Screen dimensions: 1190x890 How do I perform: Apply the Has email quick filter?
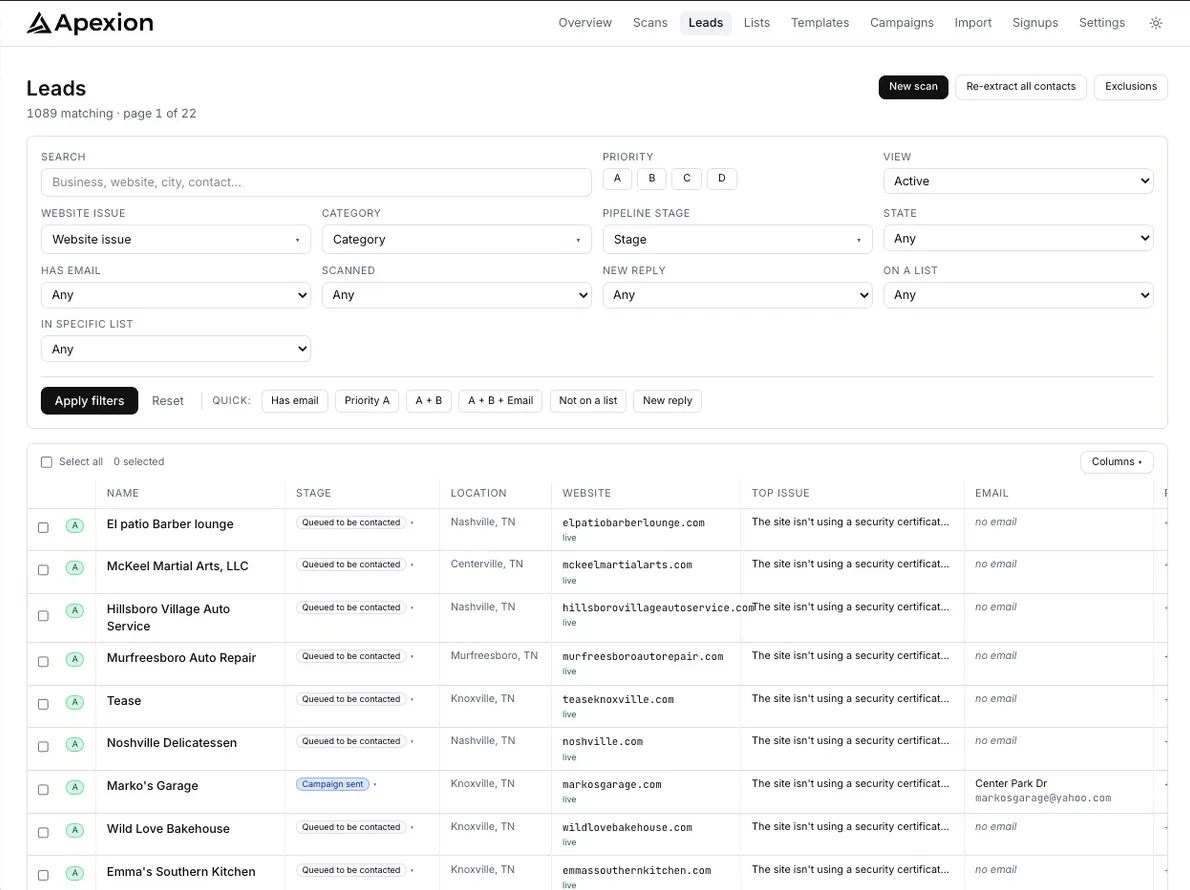click(x=294, y=401)
